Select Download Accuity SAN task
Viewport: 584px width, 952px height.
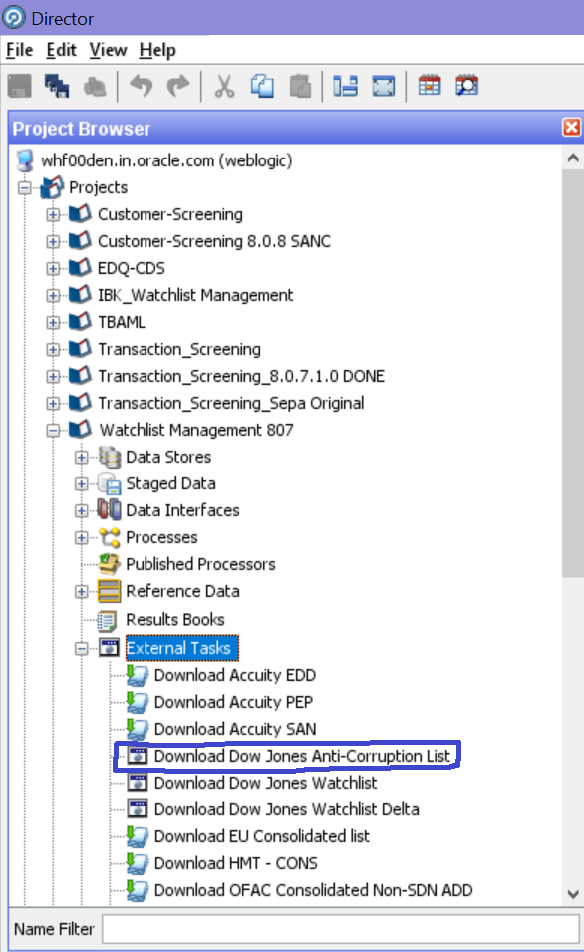(234, 729)
